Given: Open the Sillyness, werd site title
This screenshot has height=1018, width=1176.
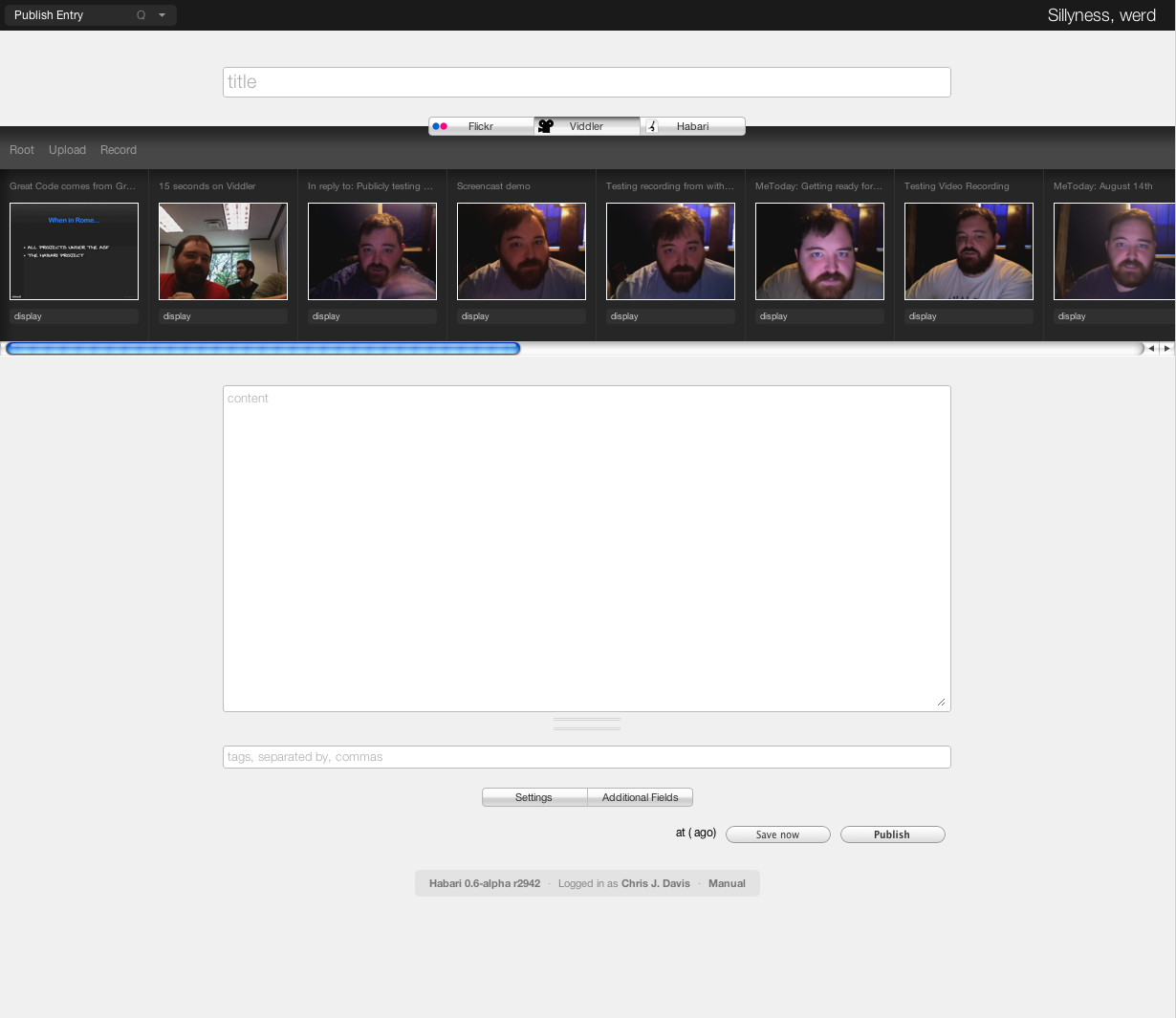Looking at the screenshot, I should click(1101, 15).
